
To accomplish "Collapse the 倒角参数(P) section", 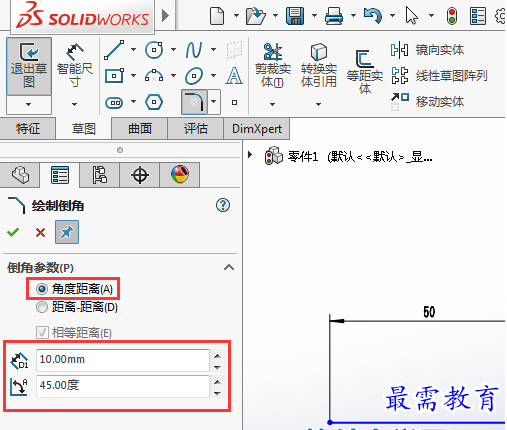I will coord(229,267).
